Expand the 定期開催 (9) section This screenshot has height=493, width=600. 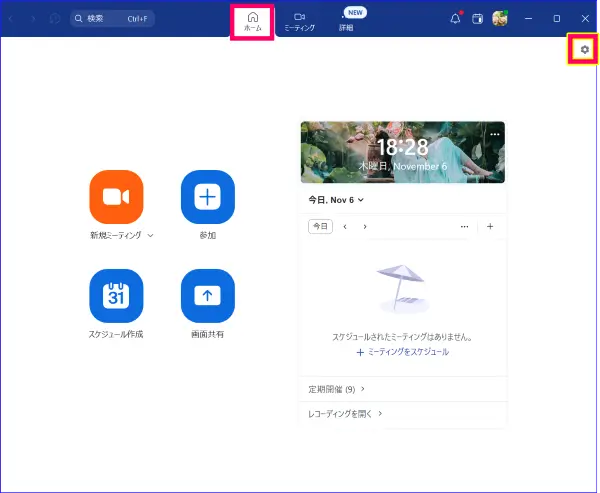click(x=336, y=389)
